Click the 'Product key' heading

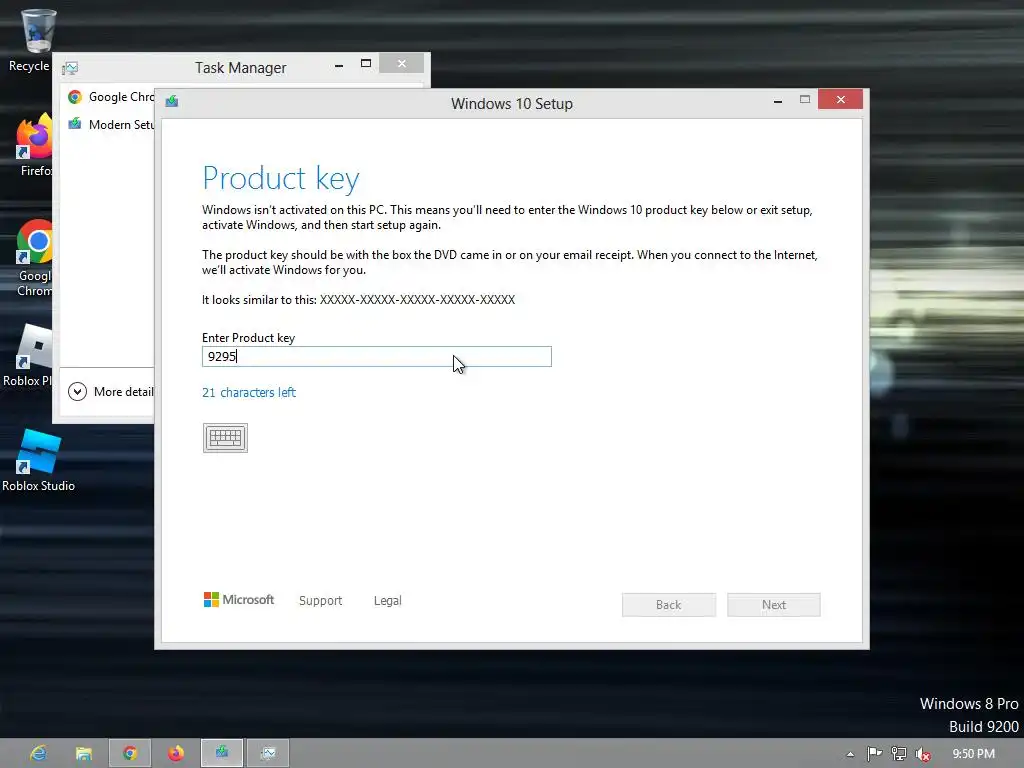pyautogui.click(x=281, y=178)
